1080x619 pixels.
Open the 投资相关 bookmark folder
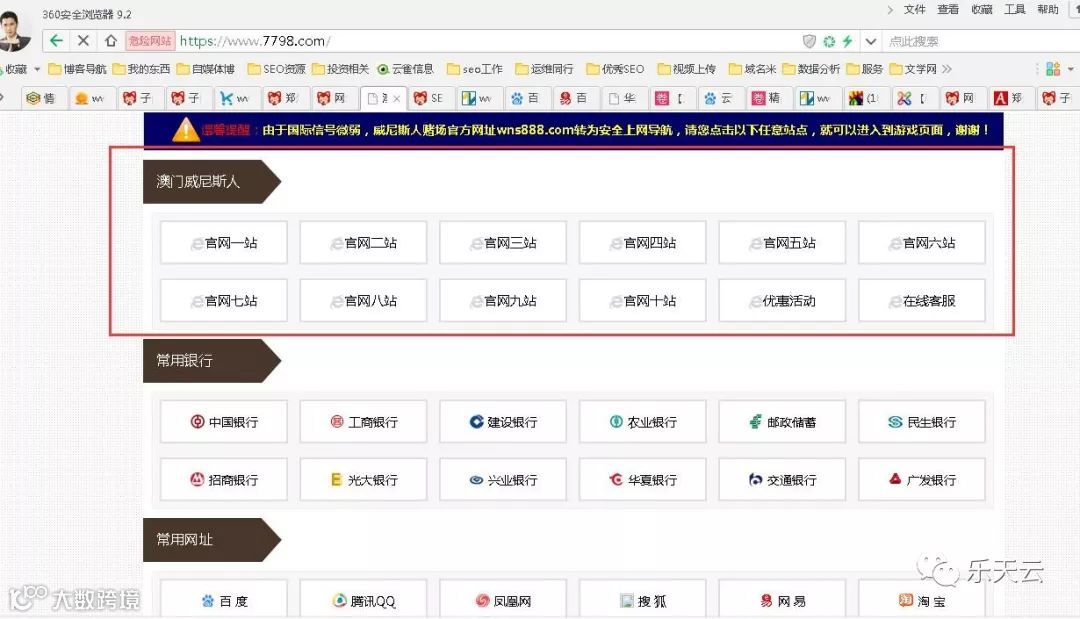coord(340,69)
